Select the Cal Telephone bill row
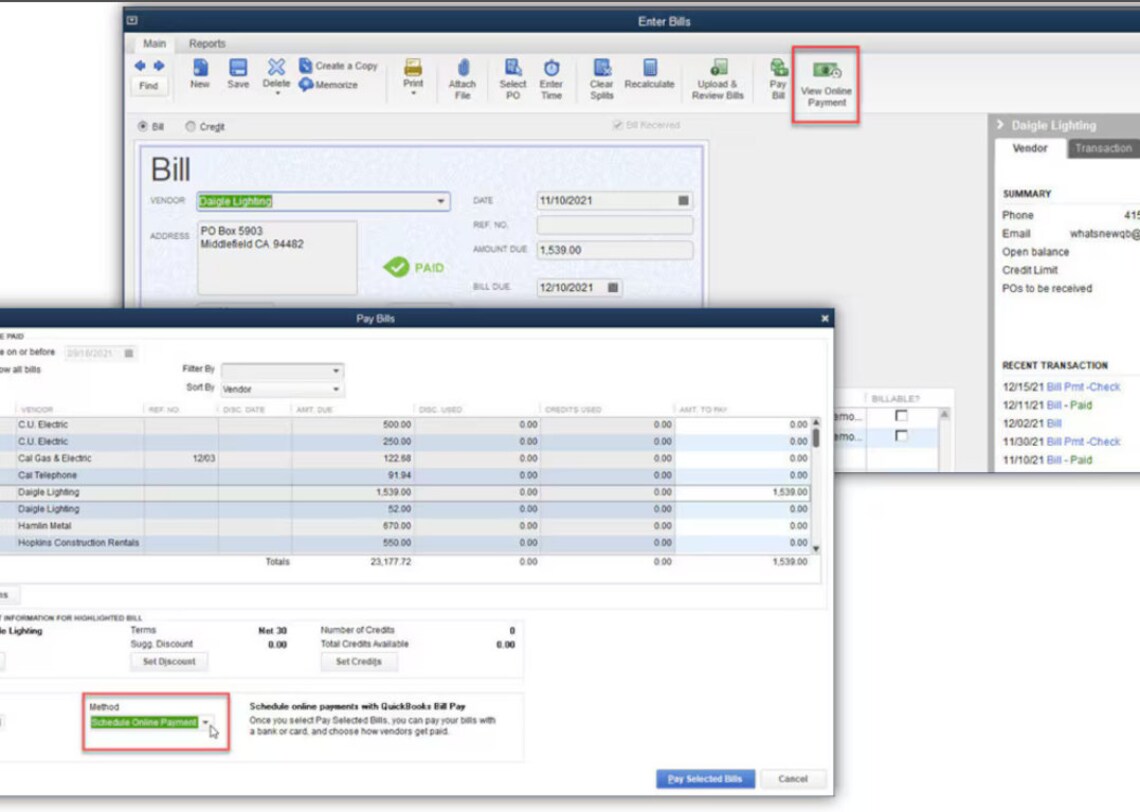Viewport: 1140px width, 812px height. click(404, 475)
